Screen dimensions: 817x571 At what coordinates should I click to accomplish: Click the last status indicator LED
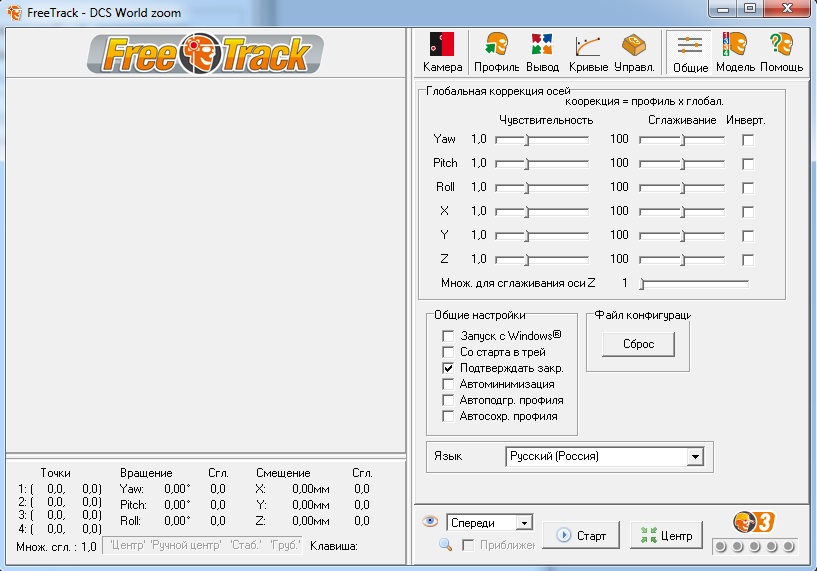click(x=788, y=546)
